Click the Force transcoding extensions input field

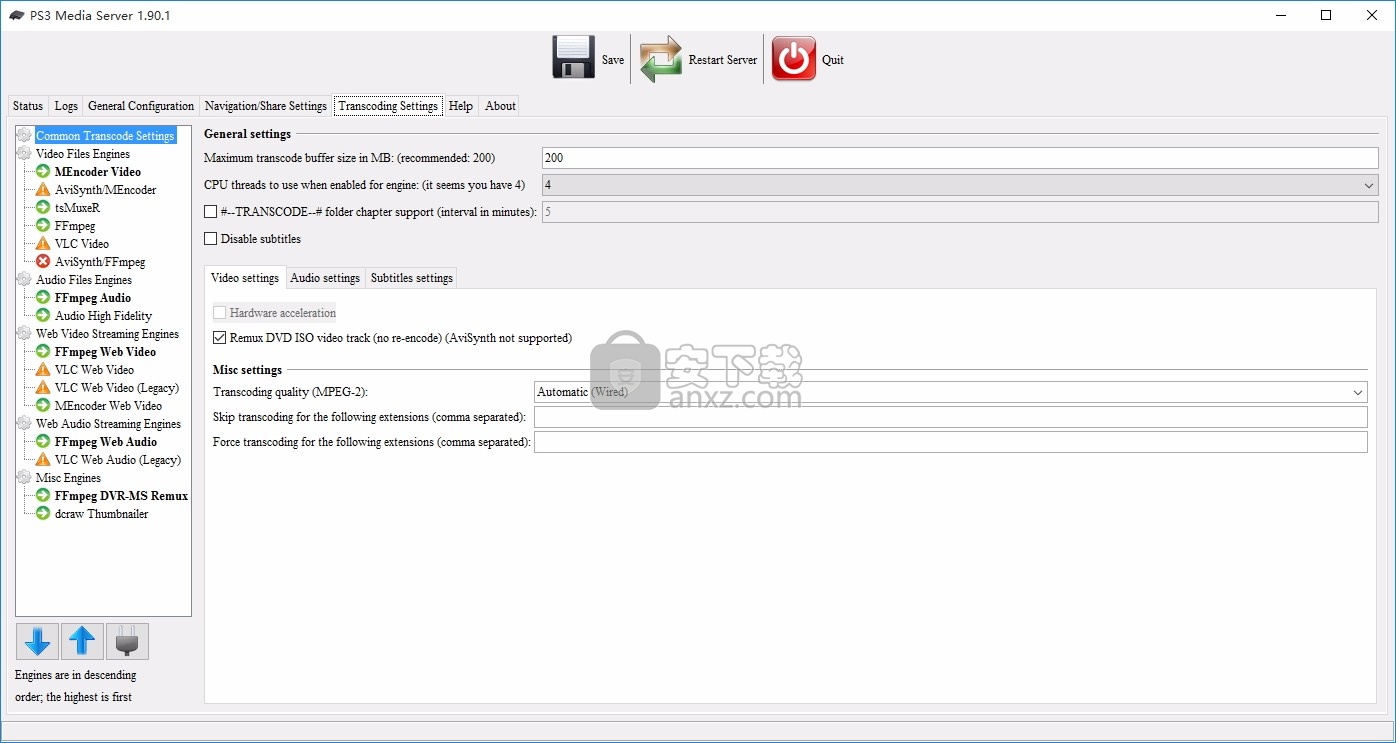coord(950,442)
